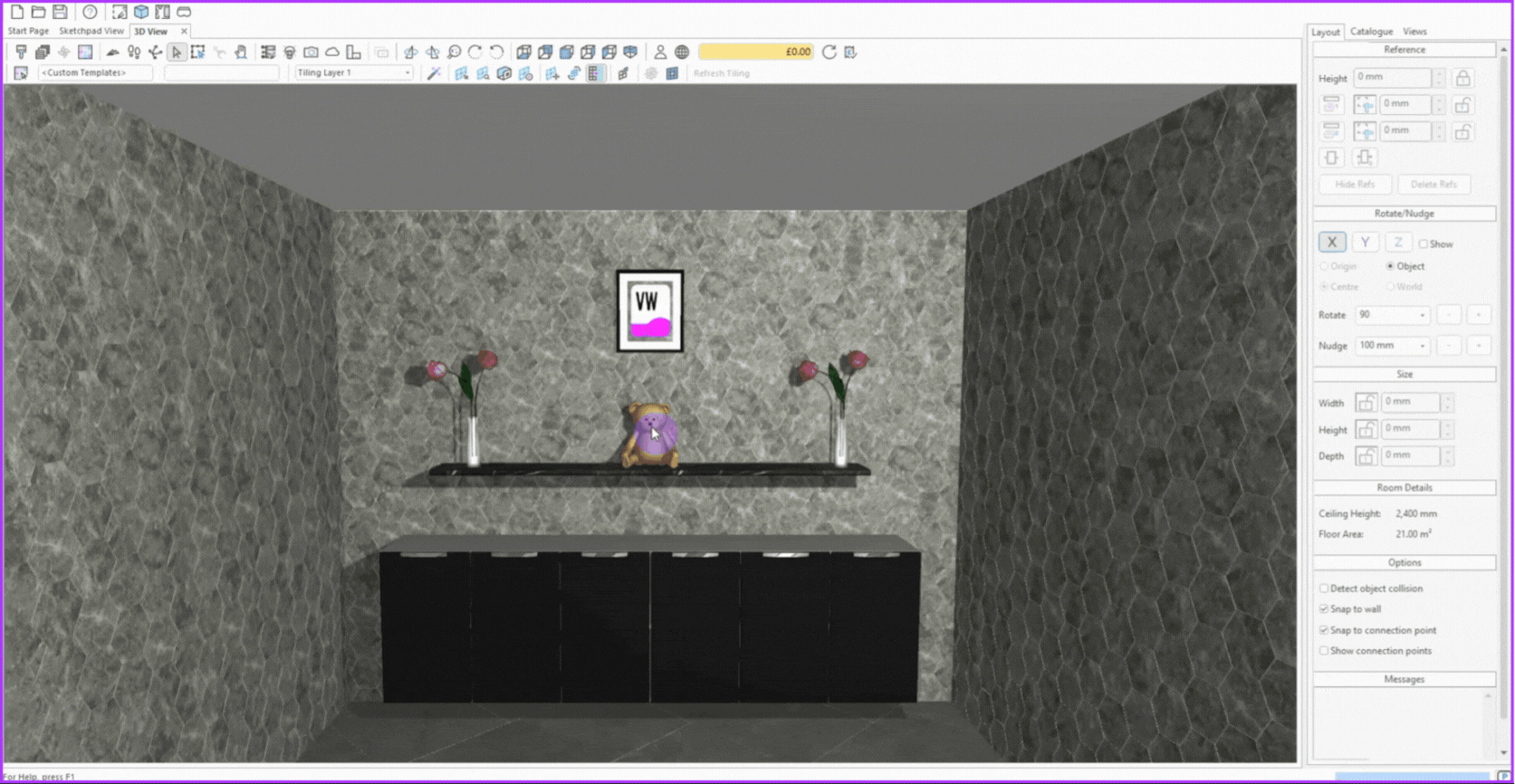The image size is (1515, 784).
Task: Click the Custom Templates field
Action: click(95, 72)
